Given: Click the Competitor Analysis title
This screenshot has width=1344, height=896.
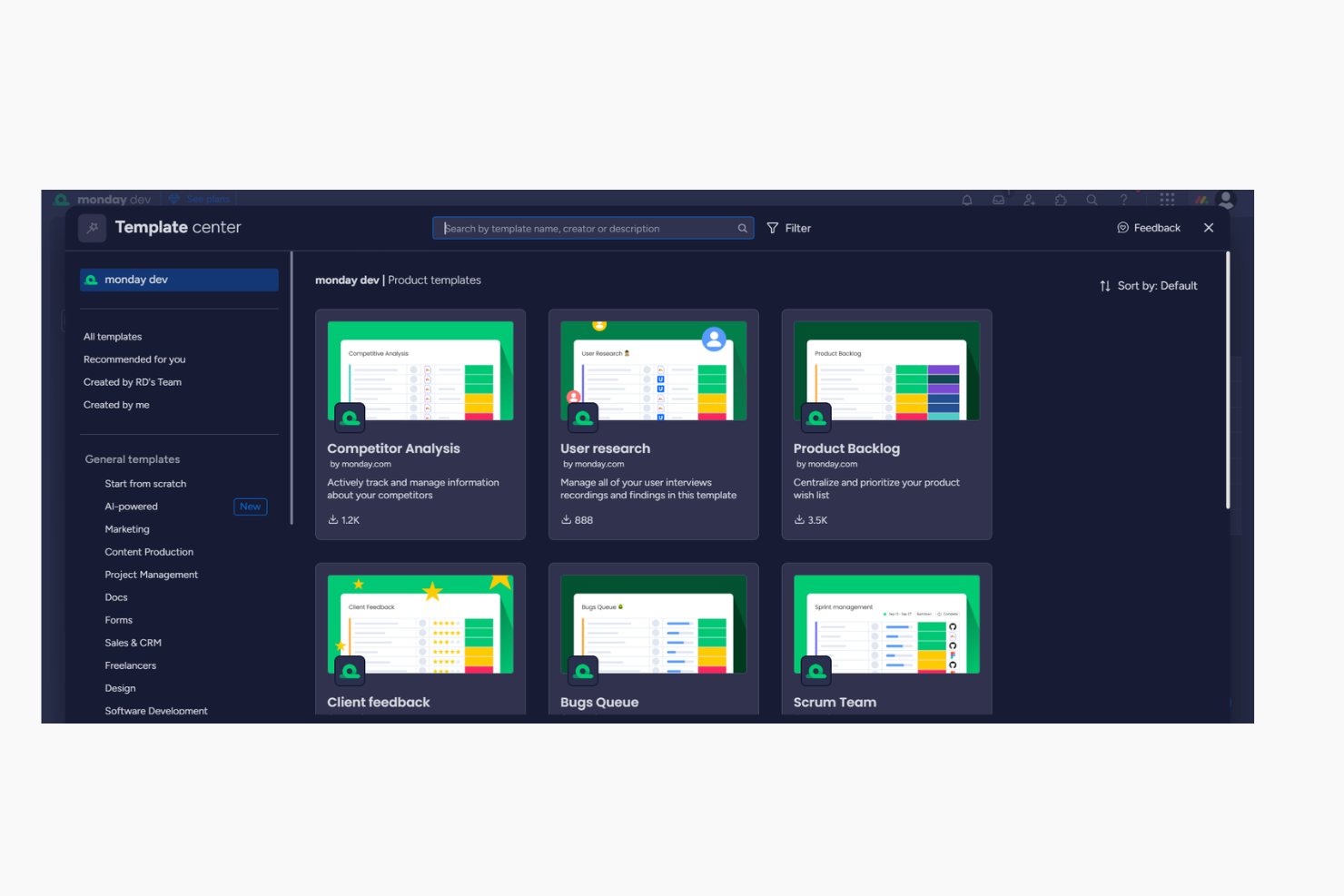Looking at the screenshot, I should click(393, 448).
